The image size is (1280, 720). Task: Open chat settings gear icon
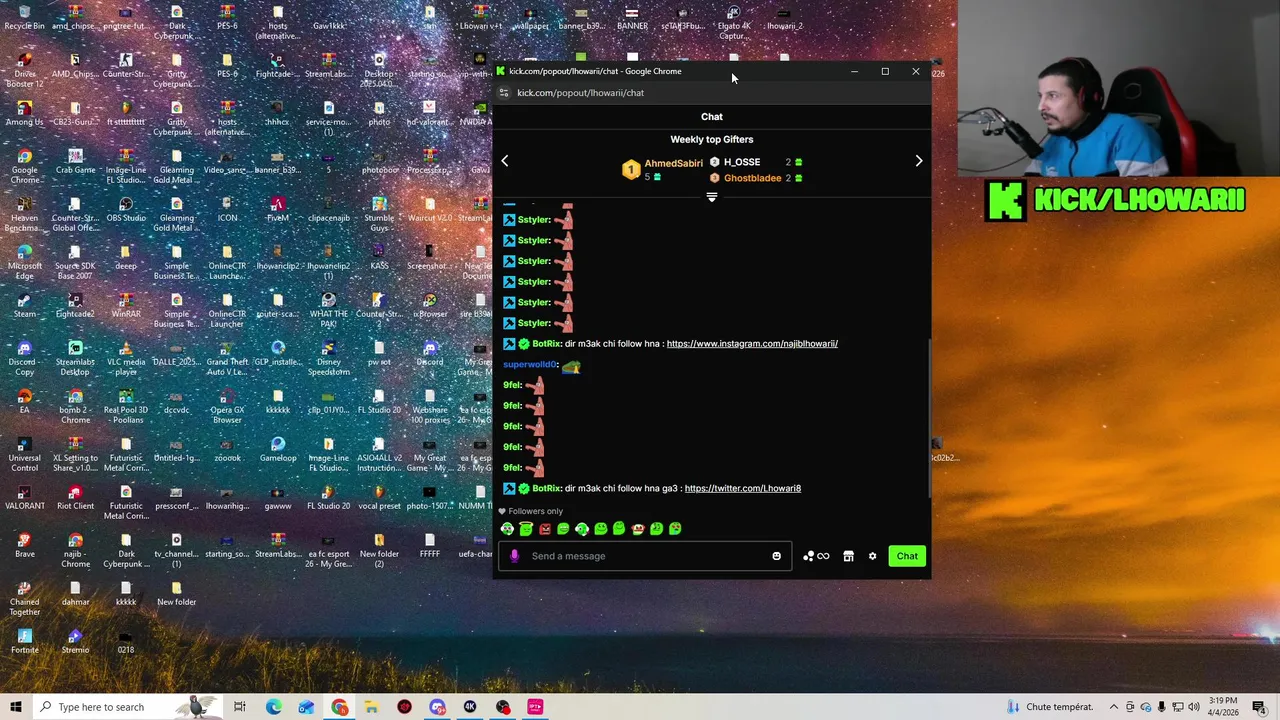pos(872,556)
